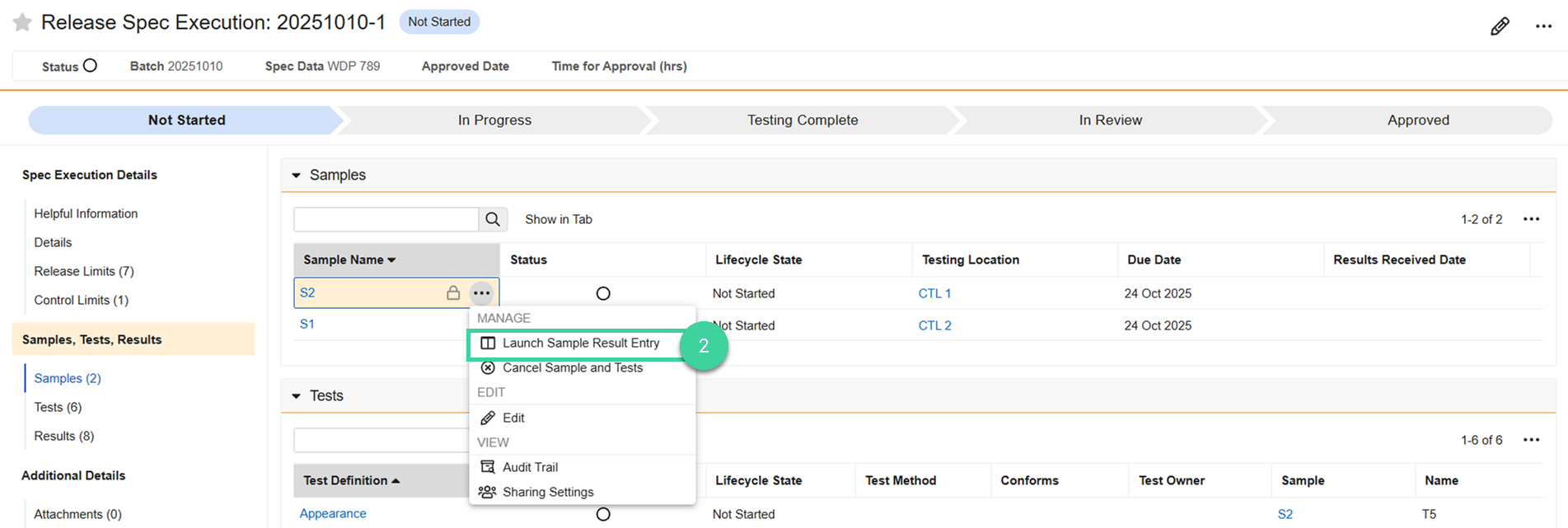
Task: Click the pencil edit icon in the header
Action: 1500,26
